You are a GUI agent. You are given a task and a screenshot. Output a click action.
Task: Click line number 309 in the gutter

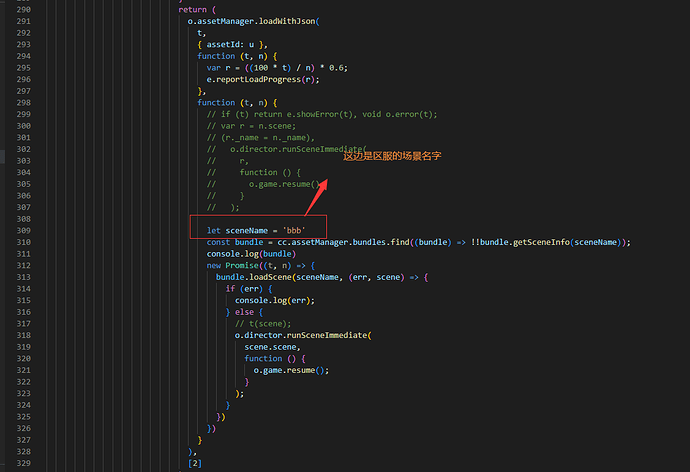pos(23,231)
